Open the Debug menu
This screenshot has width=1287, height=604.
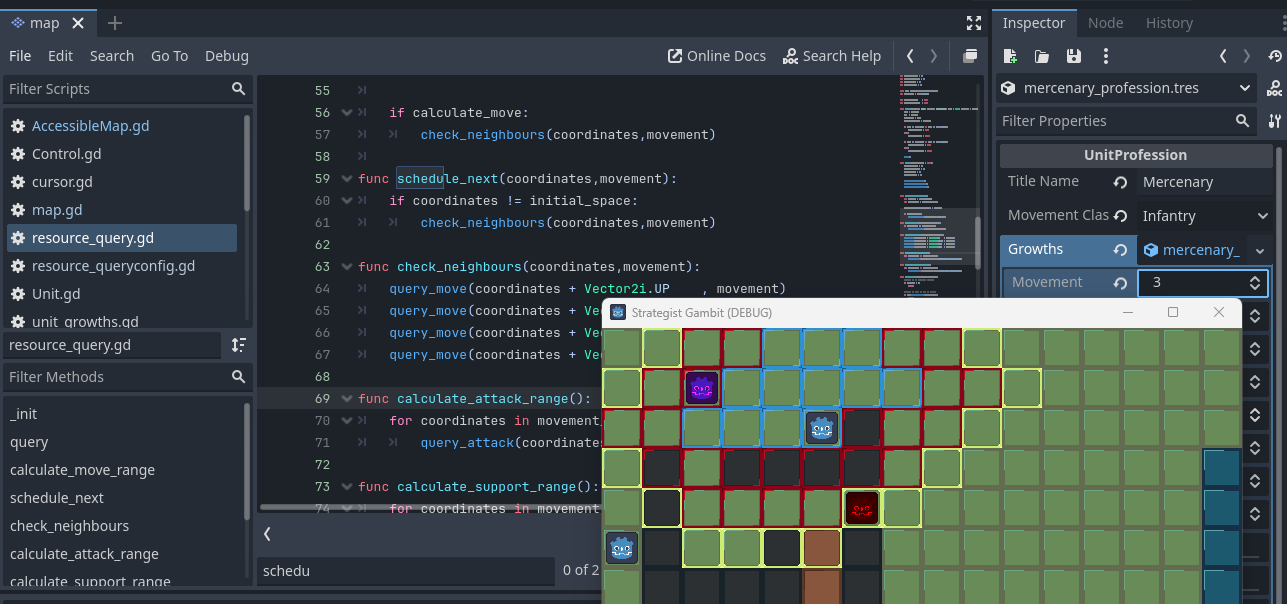coord(226,56)
